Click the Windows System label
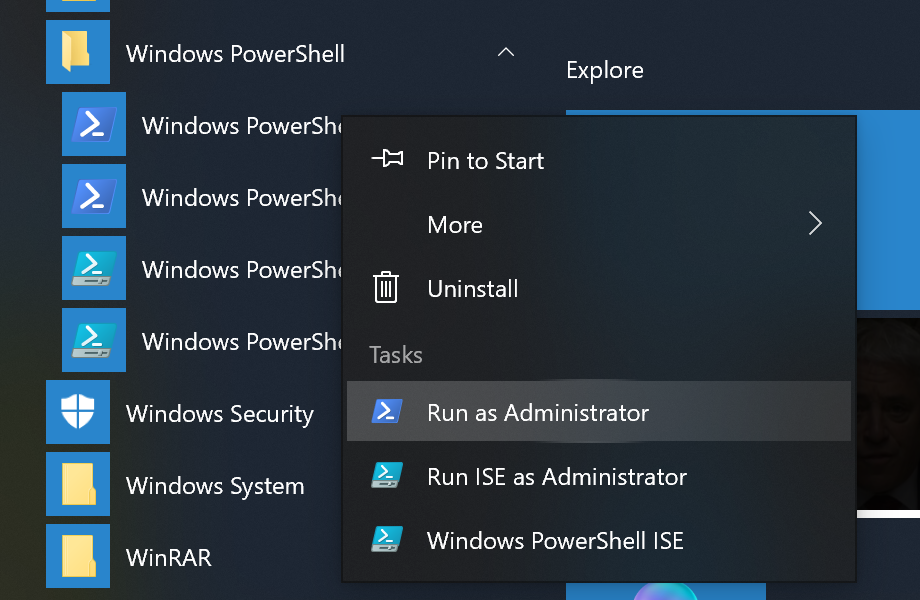 coord(215,486)
